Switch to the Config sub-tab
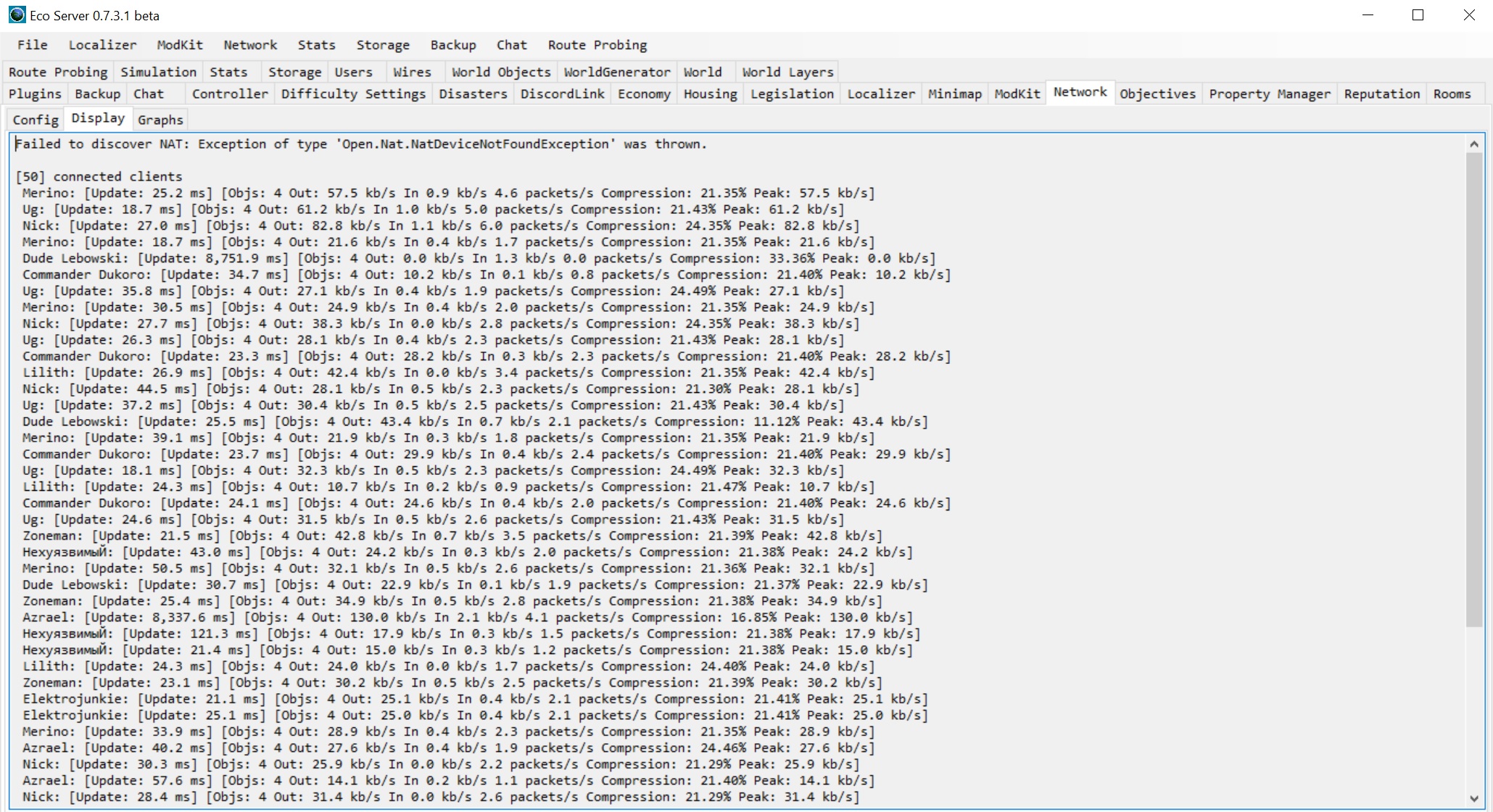Viewport: 1493px width, 812px height. click(x=36, y=120)
